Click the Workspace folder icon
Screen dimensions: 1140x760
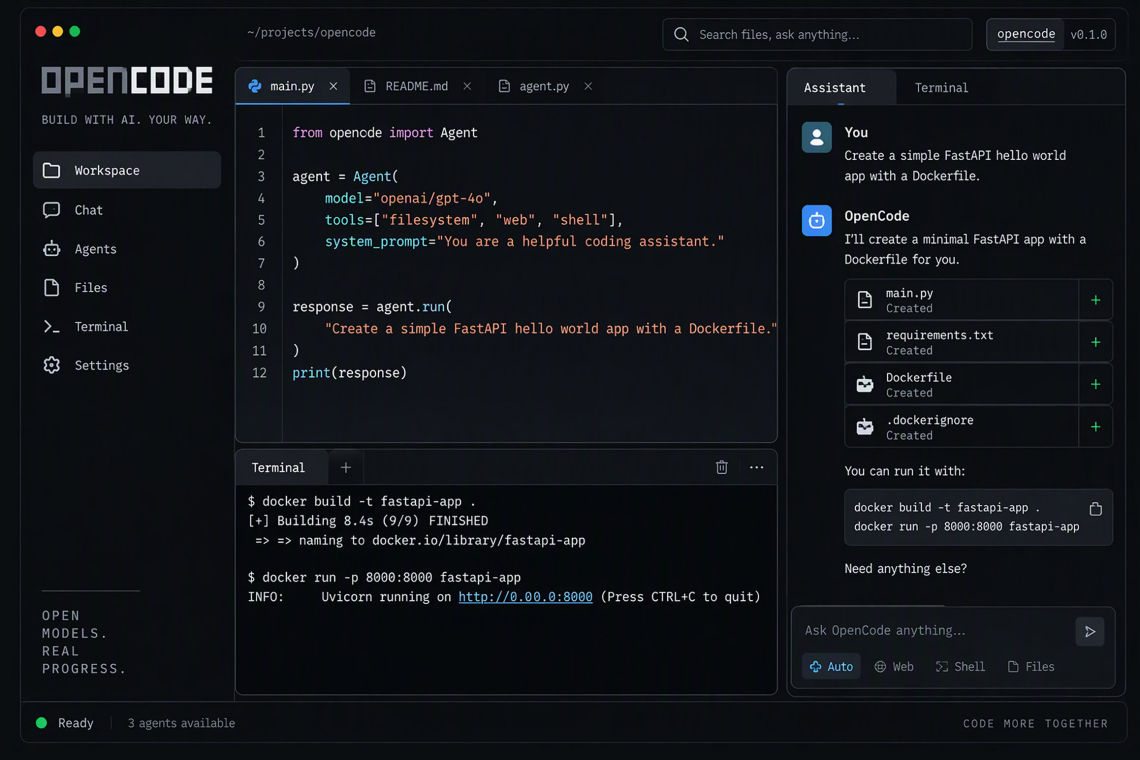[52, 170]
